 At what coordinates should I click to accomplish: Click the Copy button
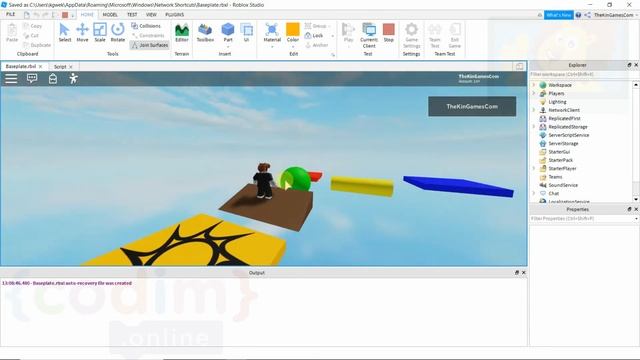click(x=33, y=26)
